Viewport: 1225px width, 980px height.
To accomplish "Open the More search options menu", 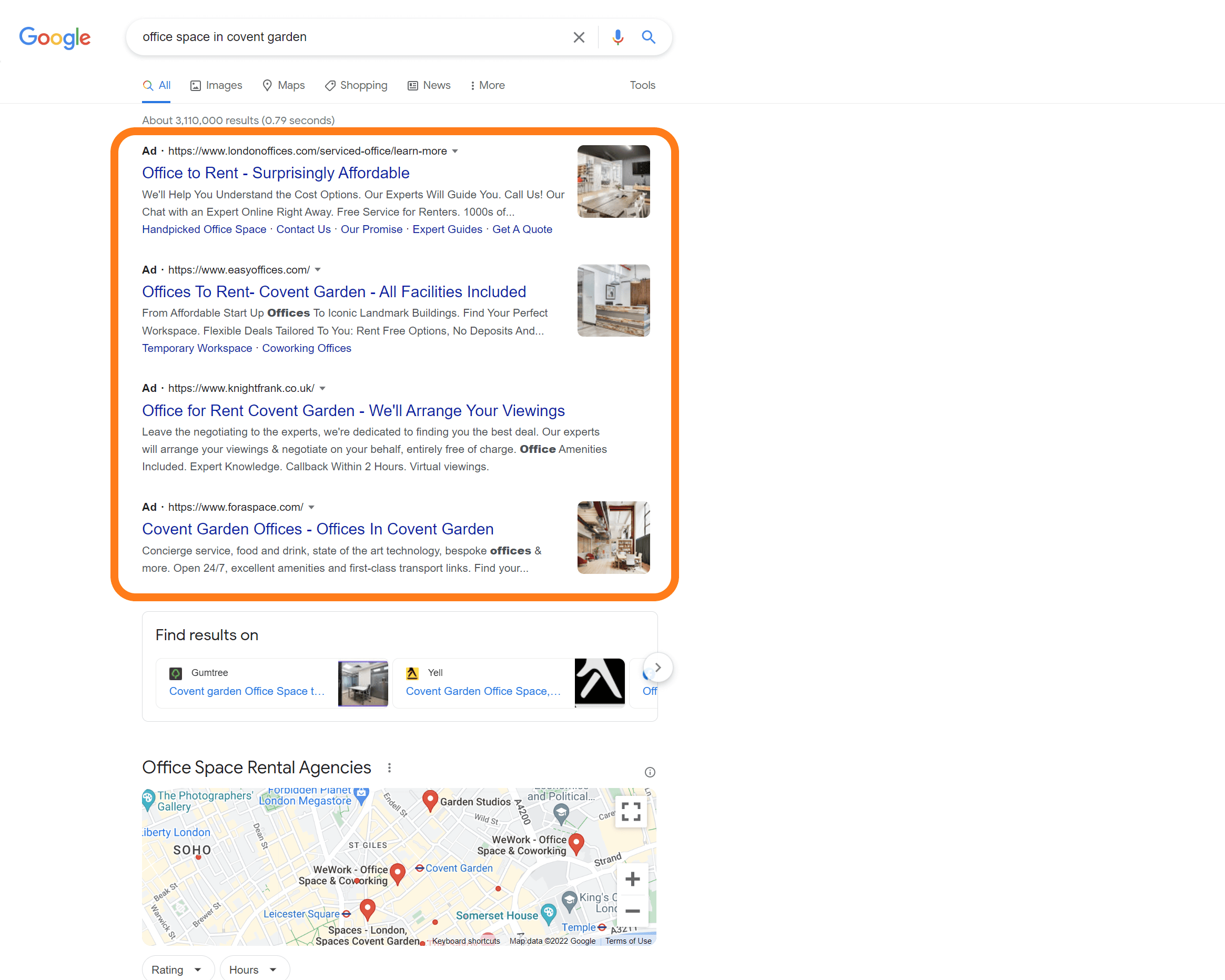I will 487,85.
